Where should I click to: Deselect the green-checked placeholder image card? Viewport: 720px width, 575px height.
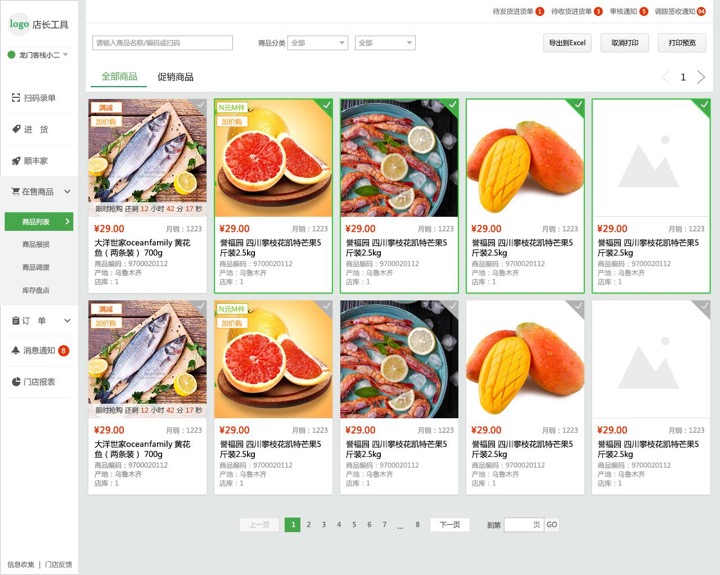[704, 105]
